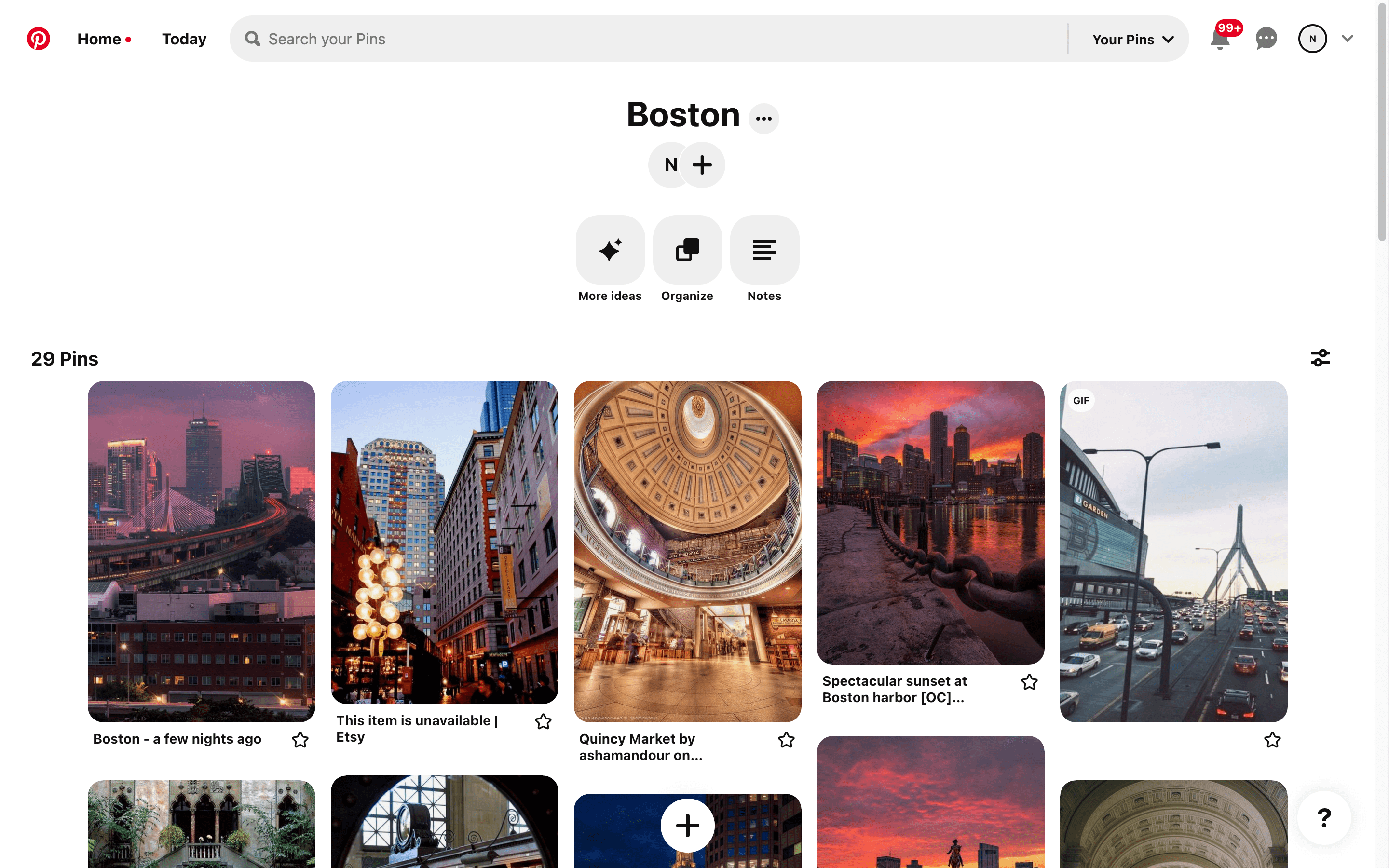Screen dimensions: 1389x868
Task: Click the Search your Pins field
Action: [649, 39]
